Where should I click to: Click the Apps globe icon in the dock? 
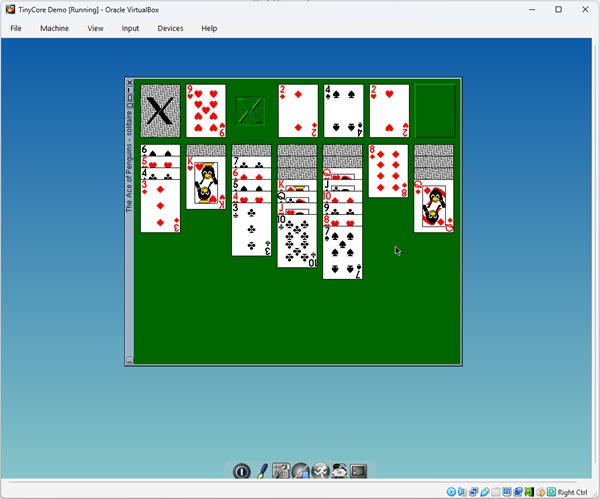coord(301,471)
